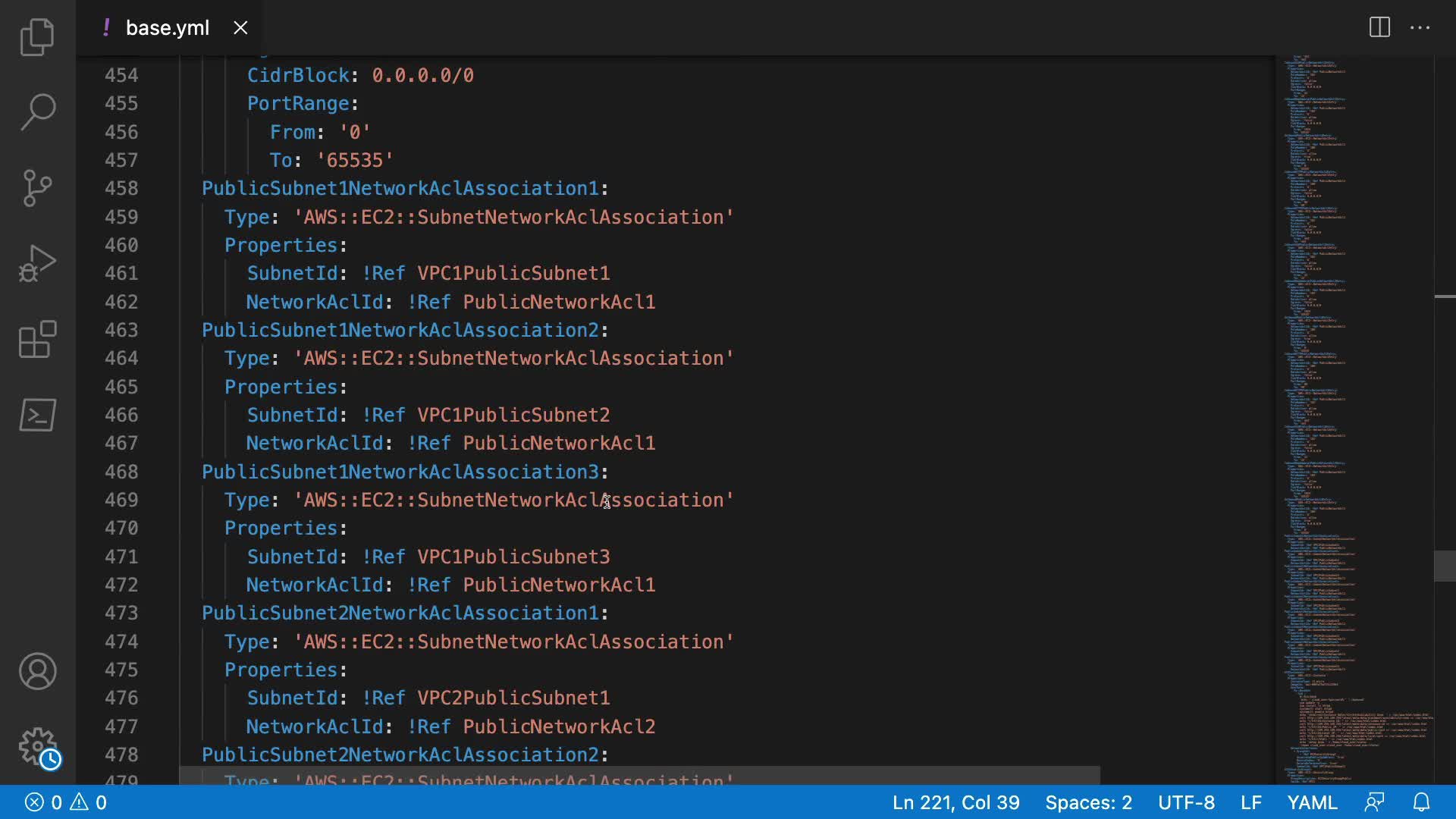This screenshot has height=819, width=1456.
Task: Click the notifications bell in status bar
Action: pos(1421,802)
